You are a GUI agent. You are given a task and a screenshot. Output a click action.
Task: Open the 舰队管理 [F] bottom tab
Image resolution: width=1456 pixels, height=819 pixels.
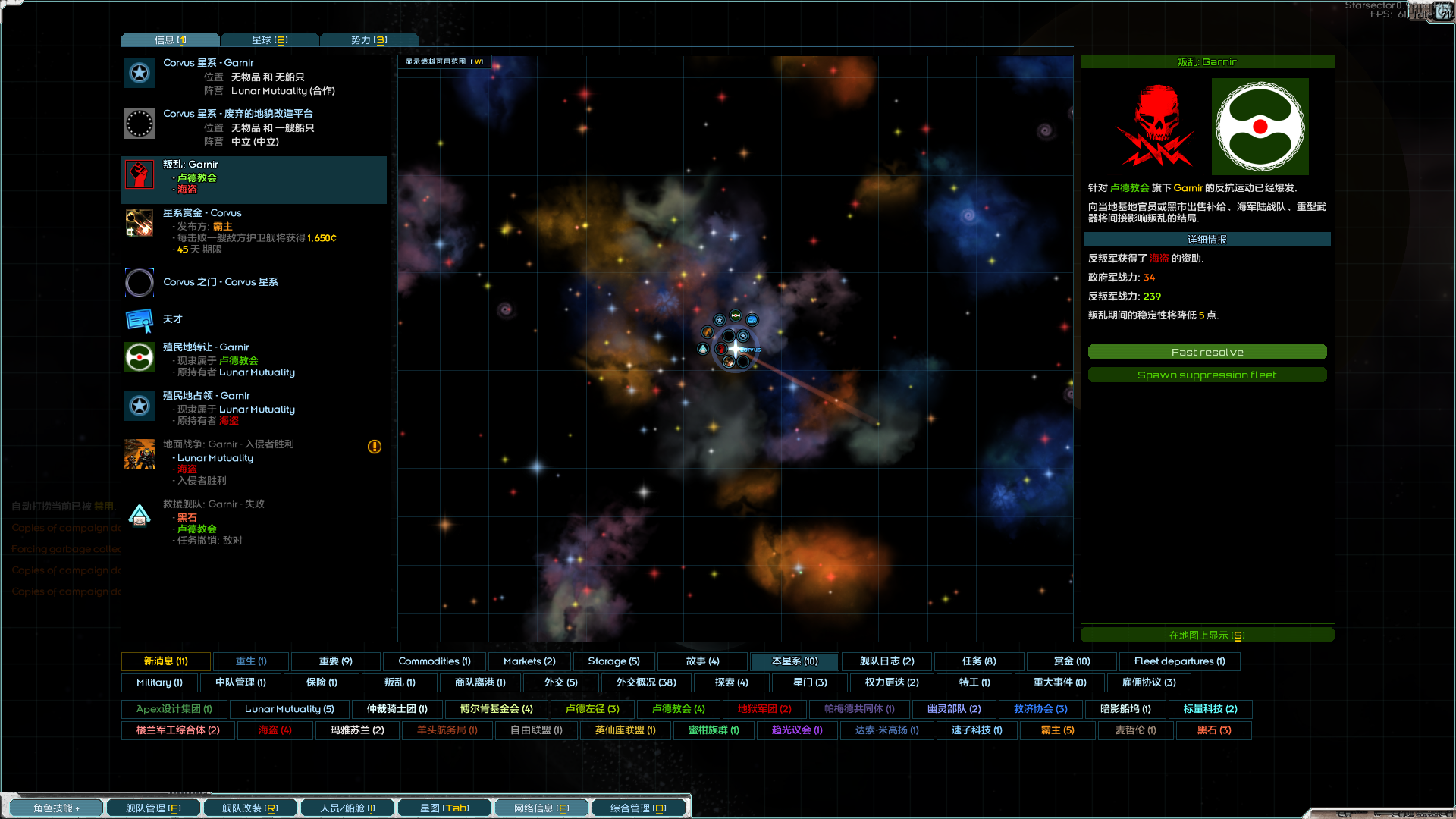(x=153, y=808)
